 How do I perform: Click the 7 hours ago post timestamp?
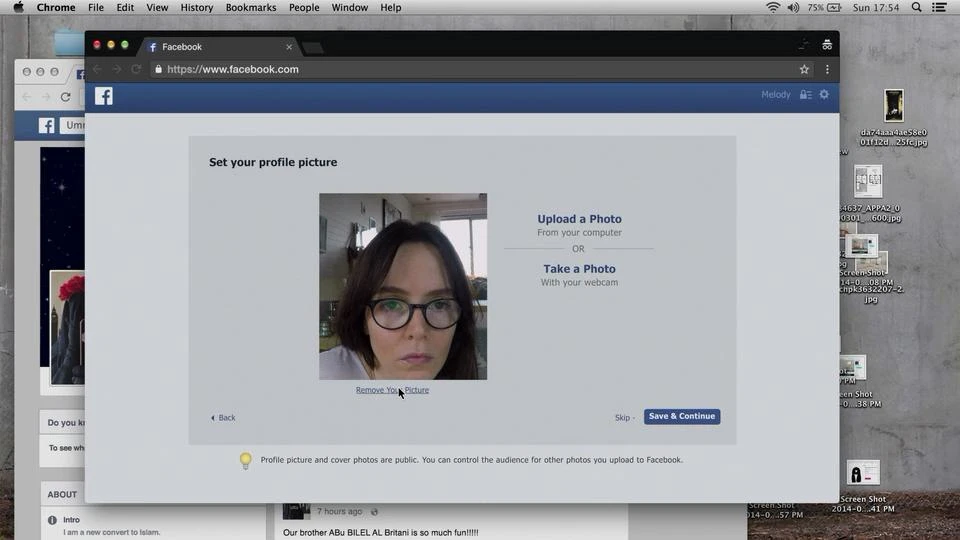pyautogui.click(x=339, y=511)
